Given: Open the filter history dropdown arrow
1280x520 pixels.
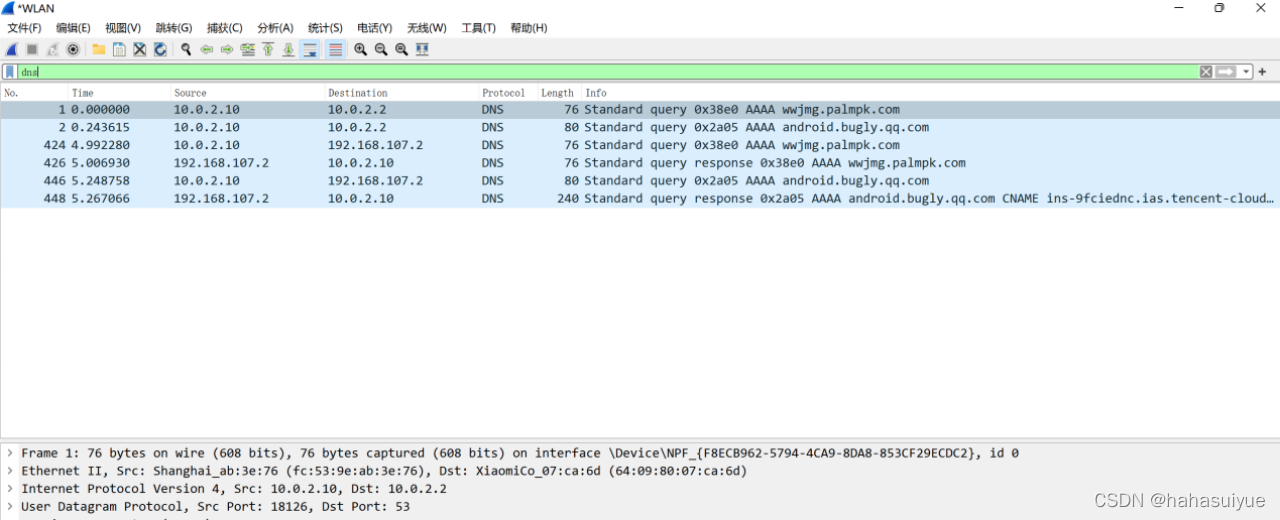Looking at the screenshot, I should pos(1246,72).
